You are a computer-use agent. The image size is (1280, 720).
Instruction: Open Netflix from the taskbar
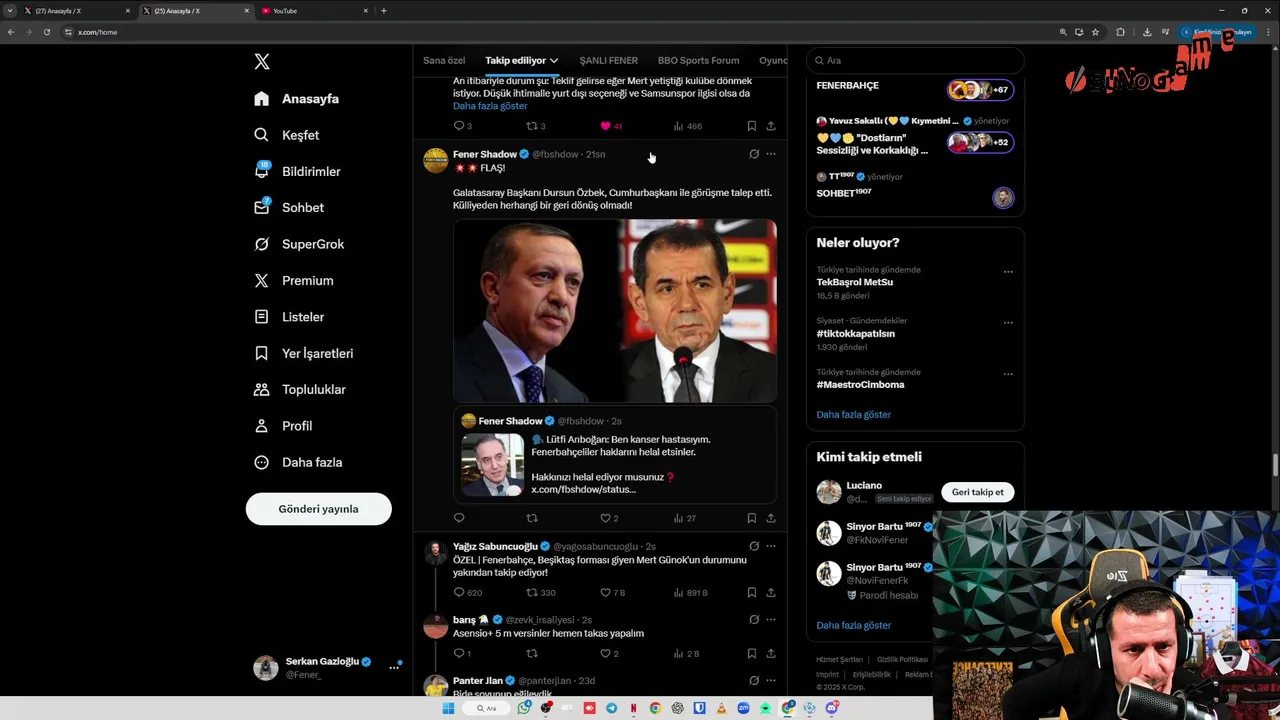pos(633,708)
